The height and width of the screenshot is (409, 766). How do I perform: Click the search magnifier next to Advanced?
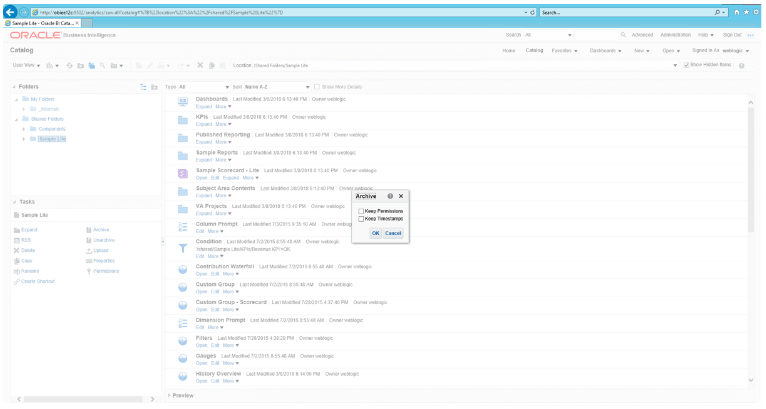pos(623,35)
